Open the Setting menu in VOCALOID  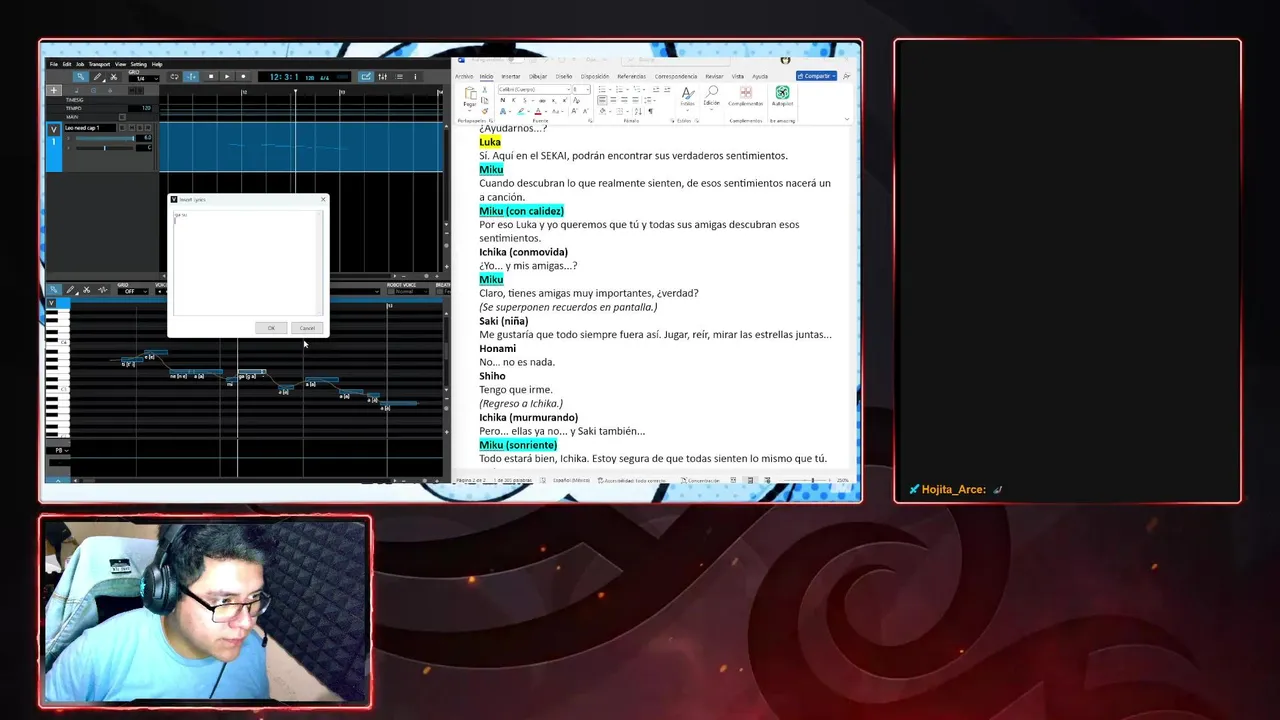[138, 64]
